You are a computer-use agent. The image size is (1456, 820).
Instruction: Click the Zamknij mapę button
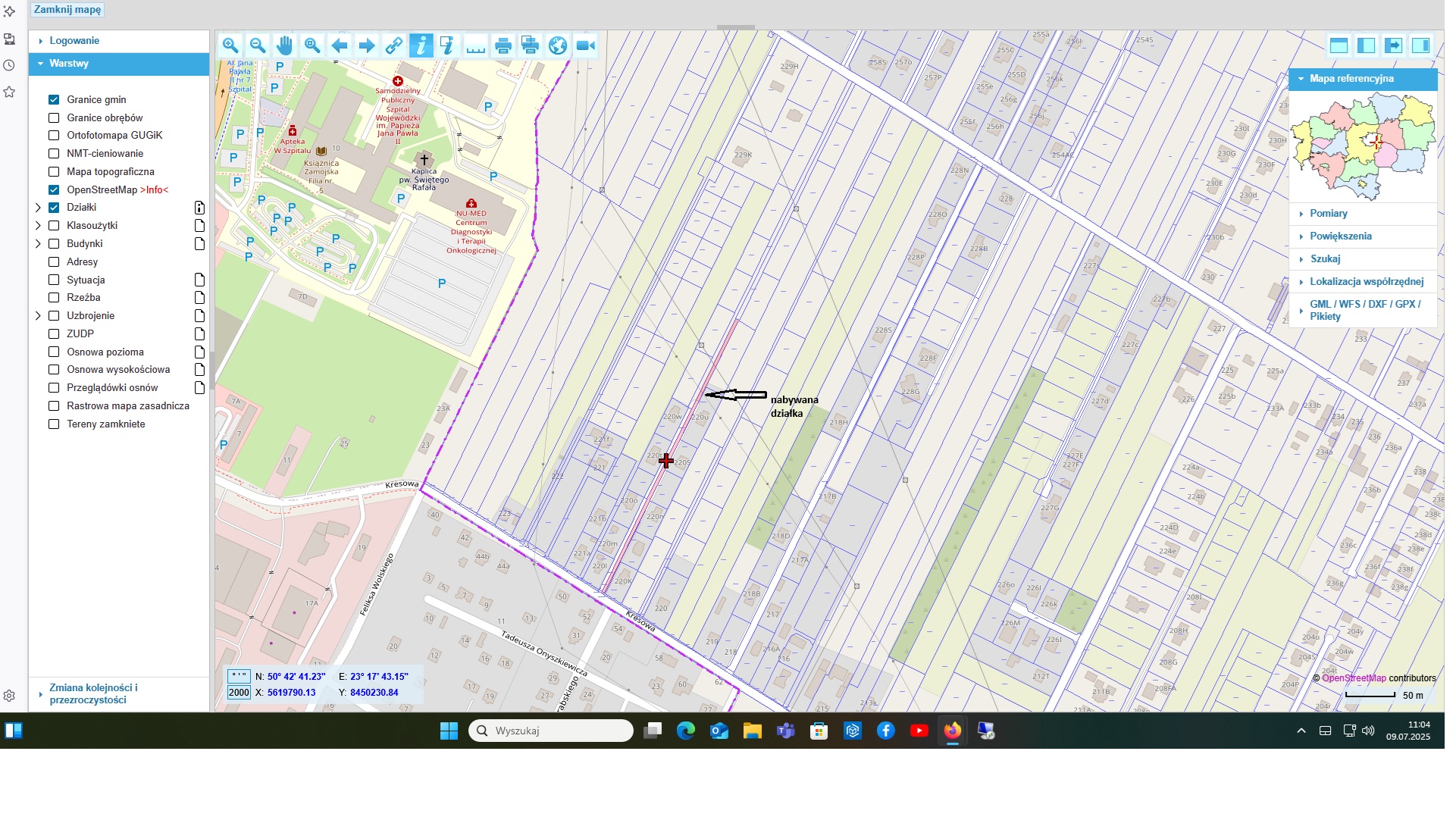(67, 10)
